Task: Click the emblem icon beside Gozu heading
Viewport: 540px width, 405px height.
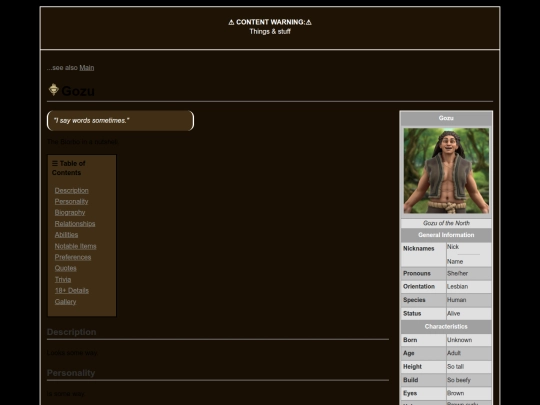Action: (x=53, y=90)
